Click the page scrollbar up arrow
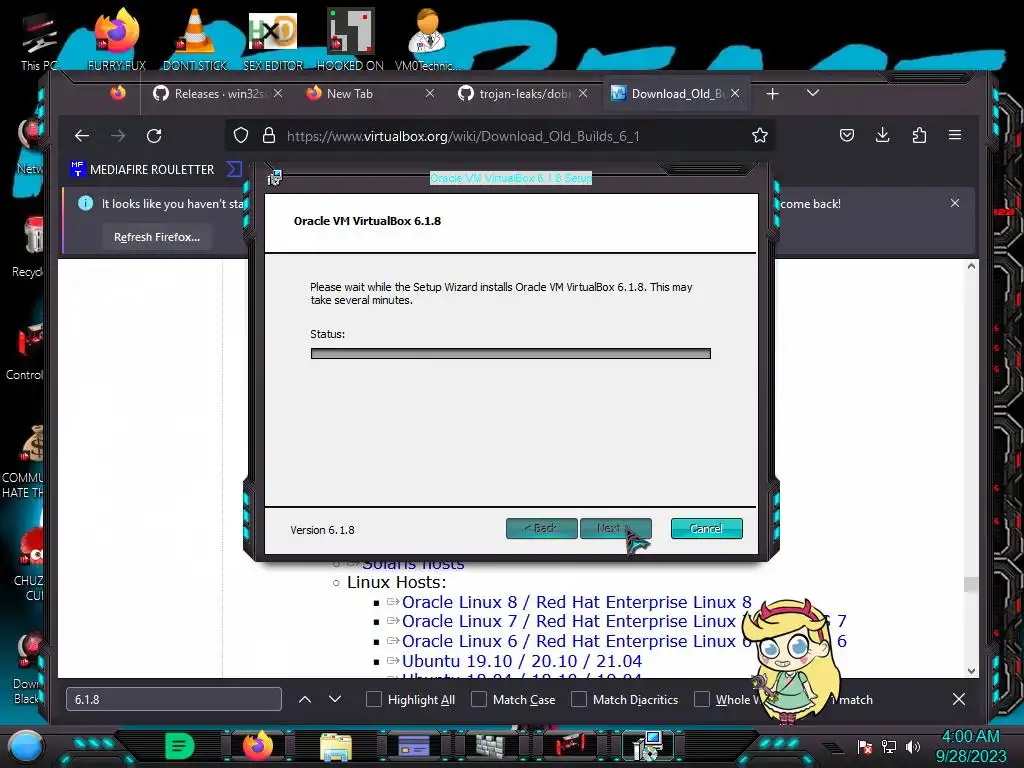This screenshot has width=1024, height=768. tap(971, 266)
